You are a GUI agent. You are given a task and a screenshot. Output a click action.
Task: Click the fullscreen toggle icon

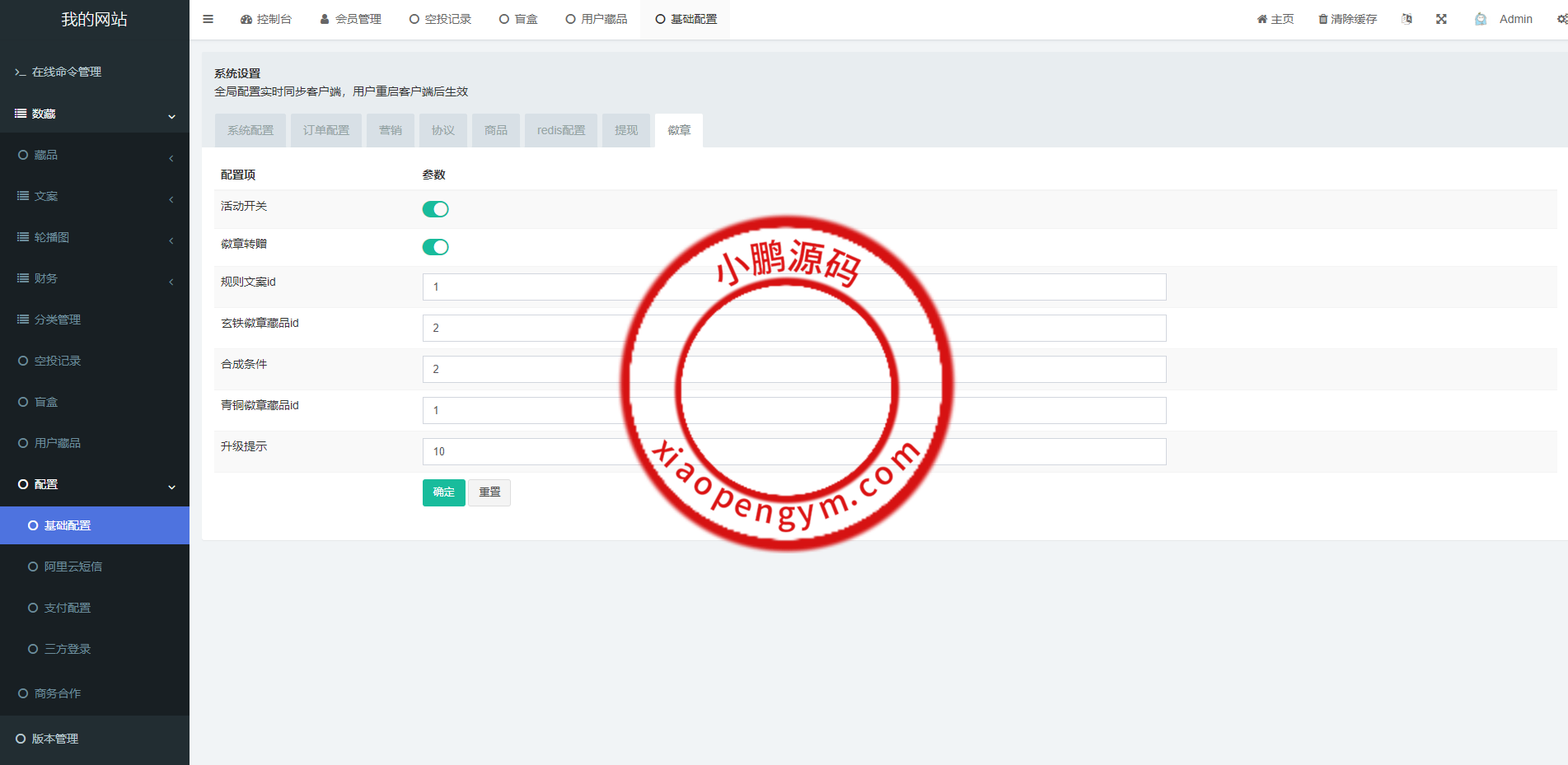tap(1441, 19)
